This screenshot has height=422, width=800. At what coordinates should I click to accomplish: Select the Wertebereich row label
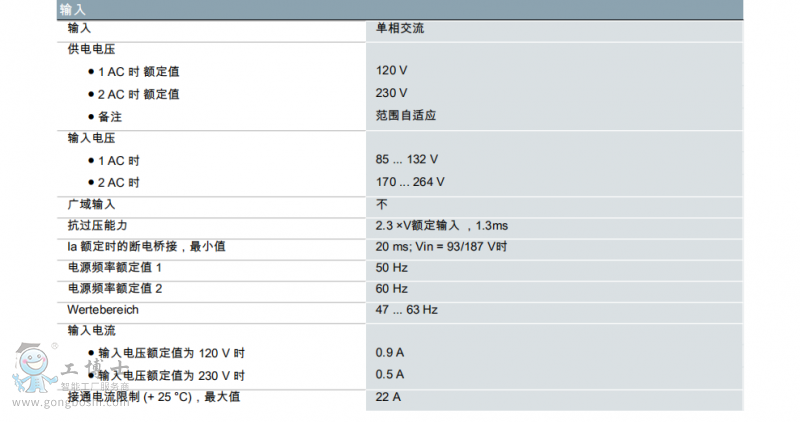[x=102, y=310]
